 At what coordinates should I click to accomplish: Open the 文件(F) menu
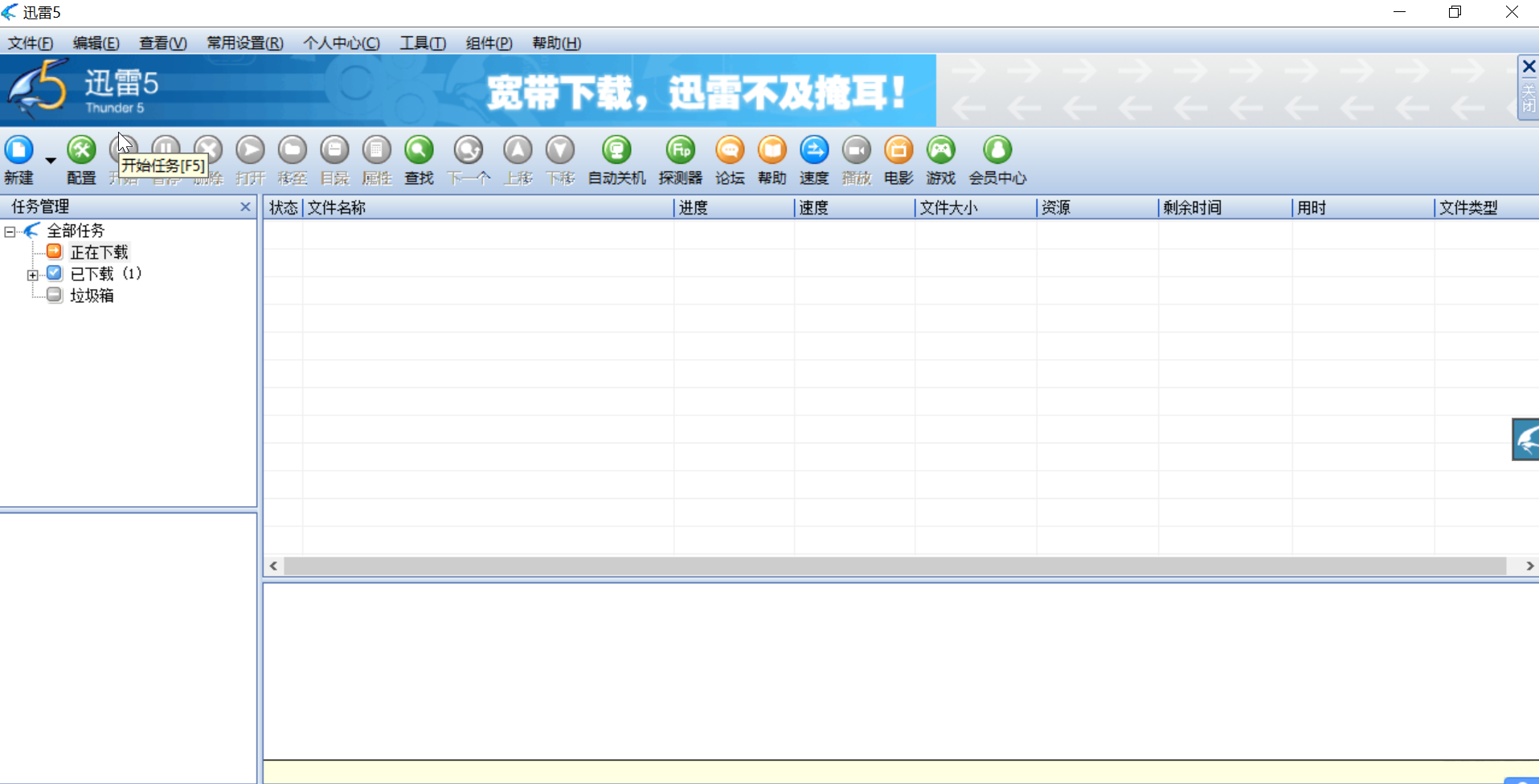[x=31, y=43]
